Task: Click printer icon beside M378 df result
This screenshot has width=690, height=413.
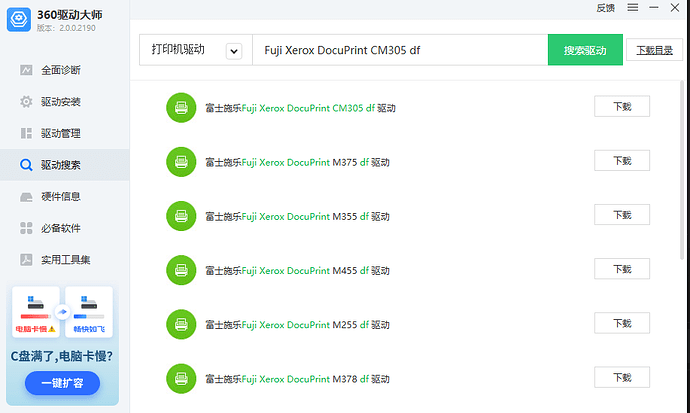Action: (181, 379)
